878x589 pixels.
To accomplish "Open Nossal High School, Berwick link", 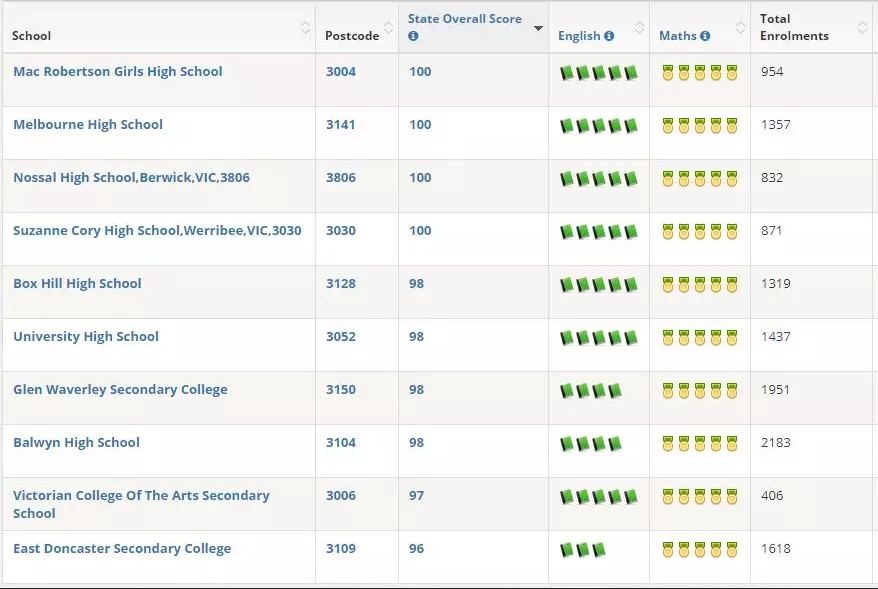I will click(x=132, y=177).
